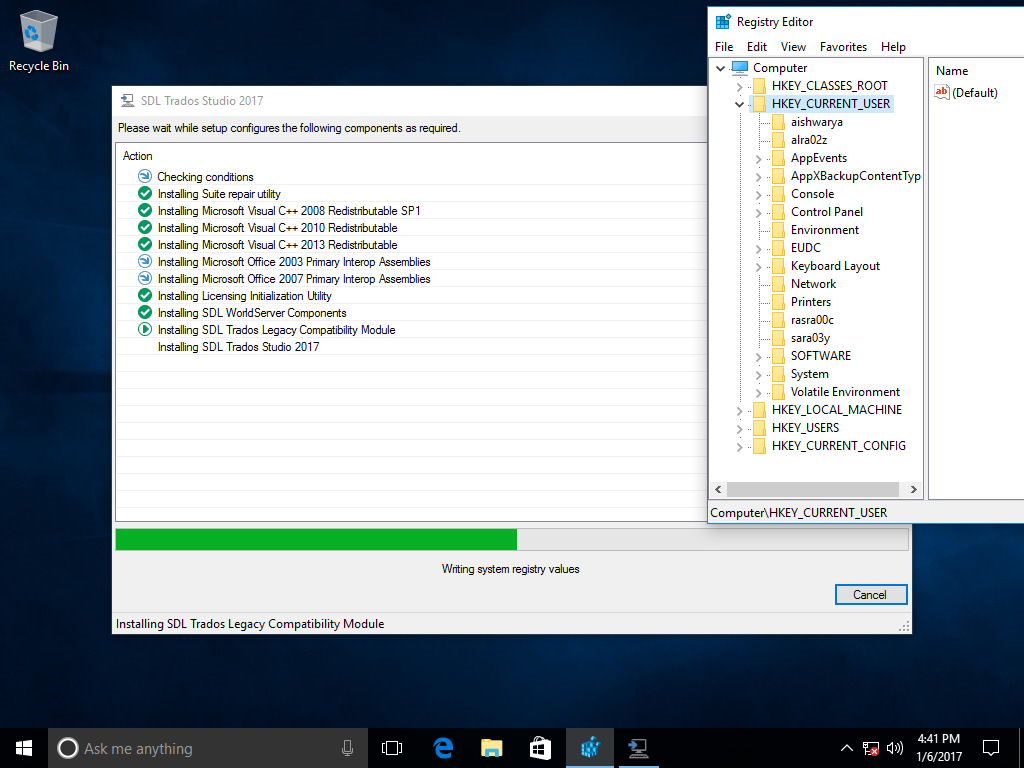Click the Registry Editor title bar icon
Image resolution: width=1024 pixels, height=768 pixels.
coord(723,22)
